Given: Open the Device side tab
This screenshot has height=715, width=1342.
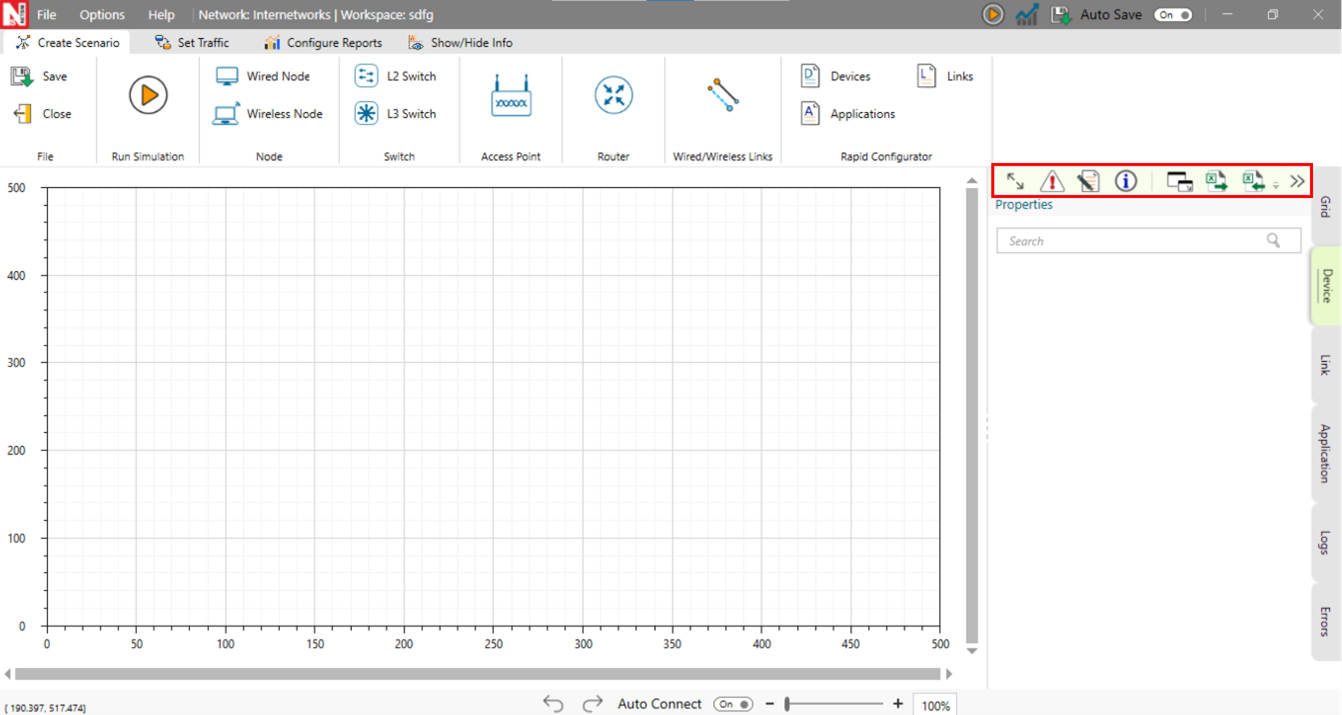Looking at the screenshot, I should (x=1326, y=286).
